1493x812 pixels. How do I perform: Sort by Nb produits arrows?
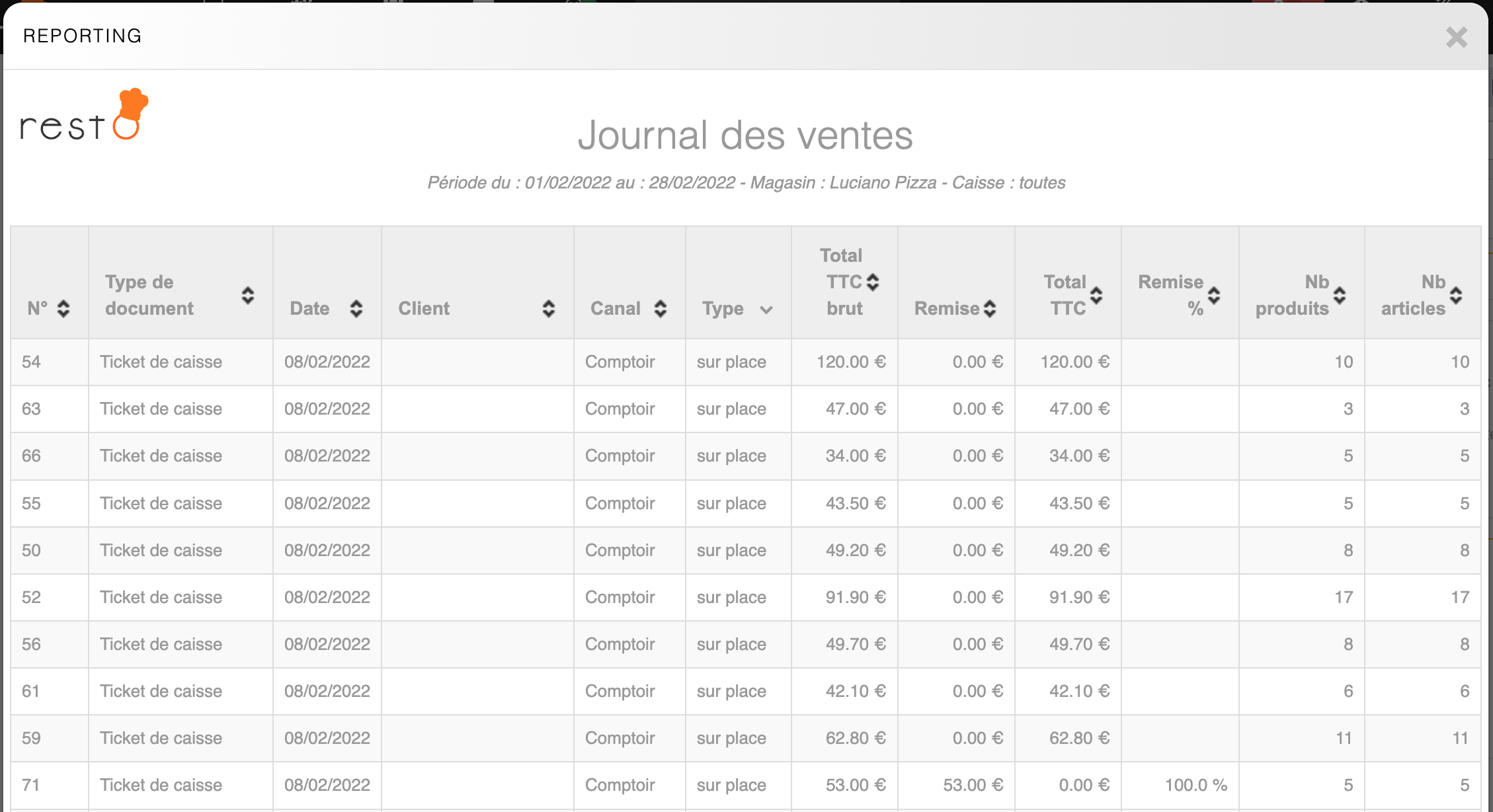1340,296
